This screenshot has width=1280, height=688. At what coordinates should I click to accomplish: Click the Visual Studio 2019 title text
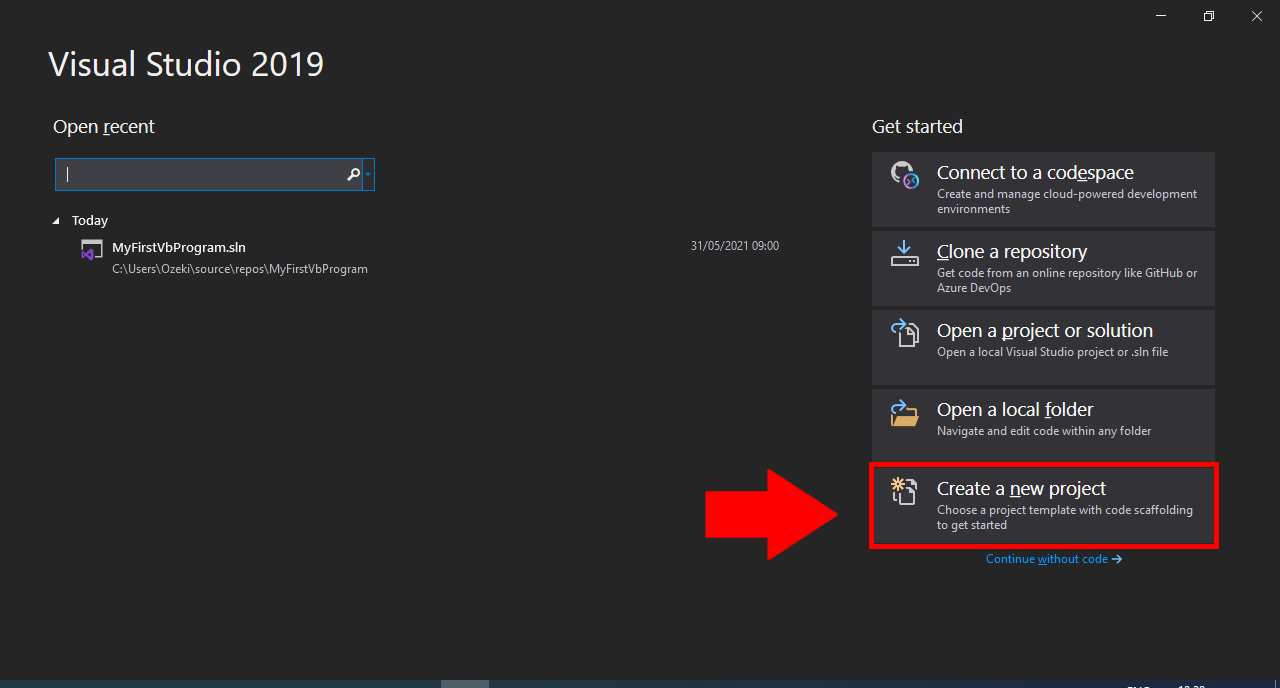coord(186,64)
